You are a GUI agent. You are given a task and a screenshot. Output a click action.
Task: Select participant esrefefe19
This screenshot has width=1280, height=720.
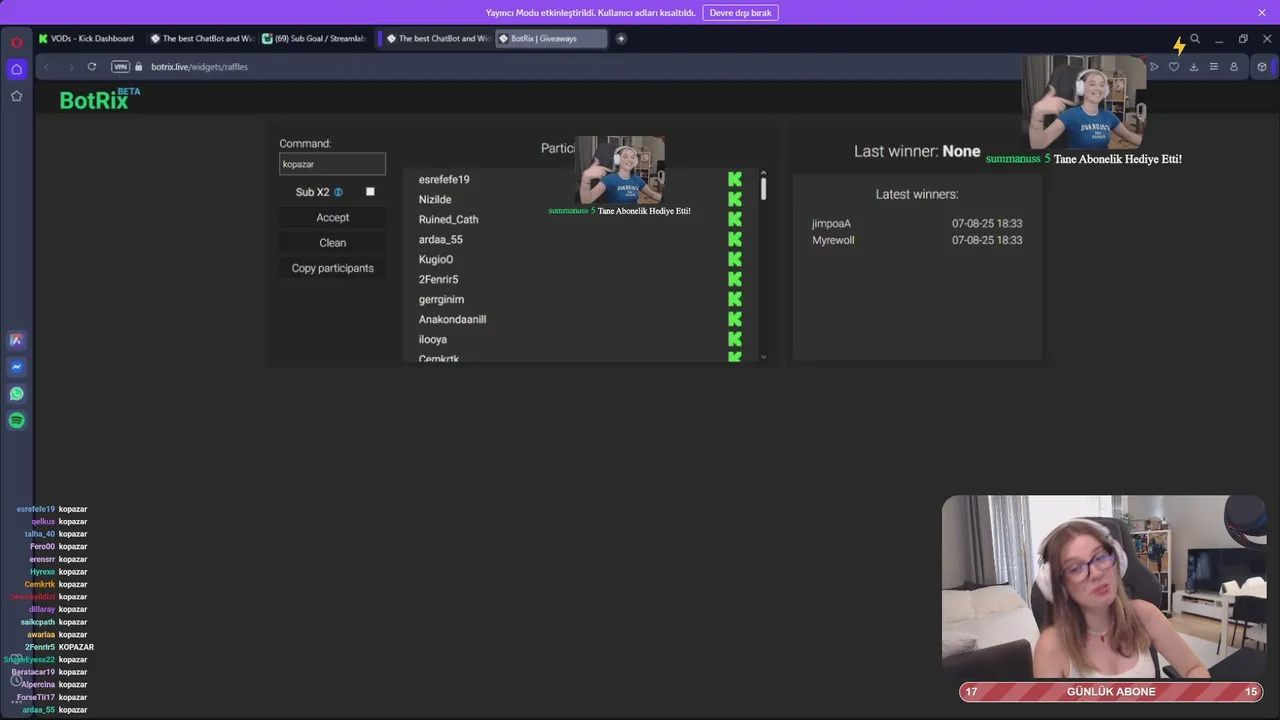[x=444, y=180]
